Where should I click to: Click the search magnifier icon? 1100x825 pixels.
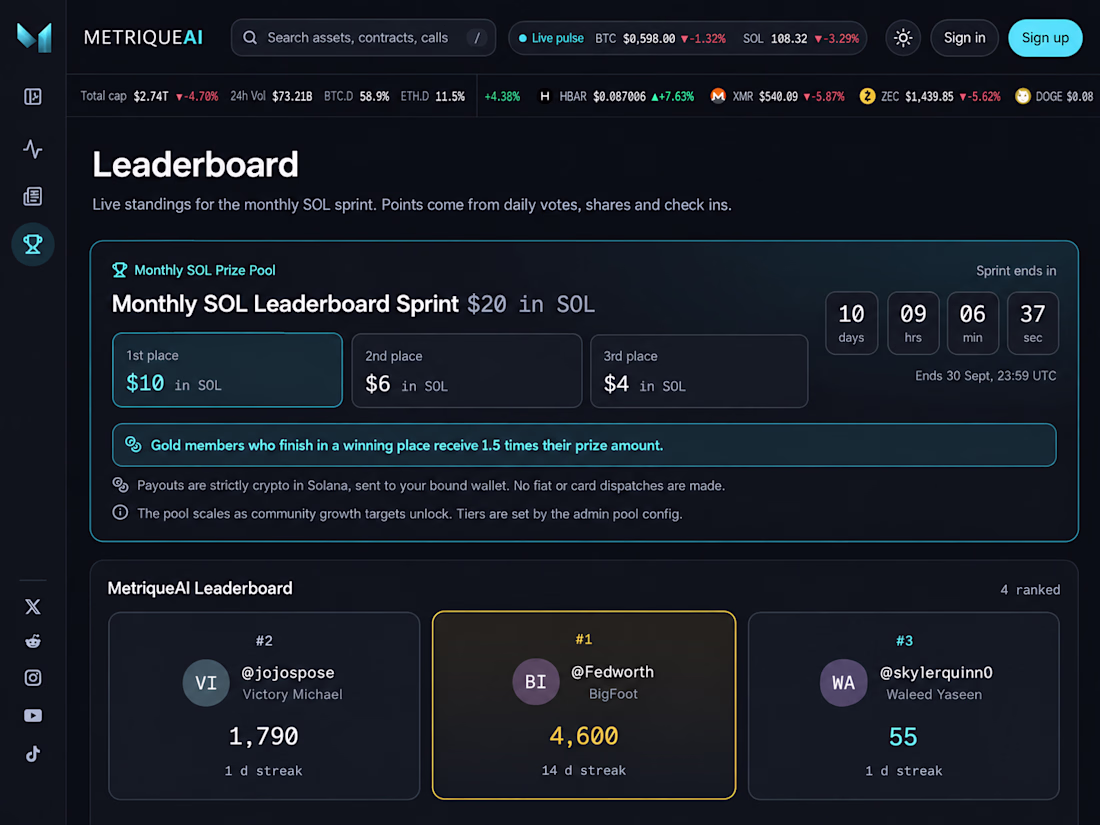250,38
